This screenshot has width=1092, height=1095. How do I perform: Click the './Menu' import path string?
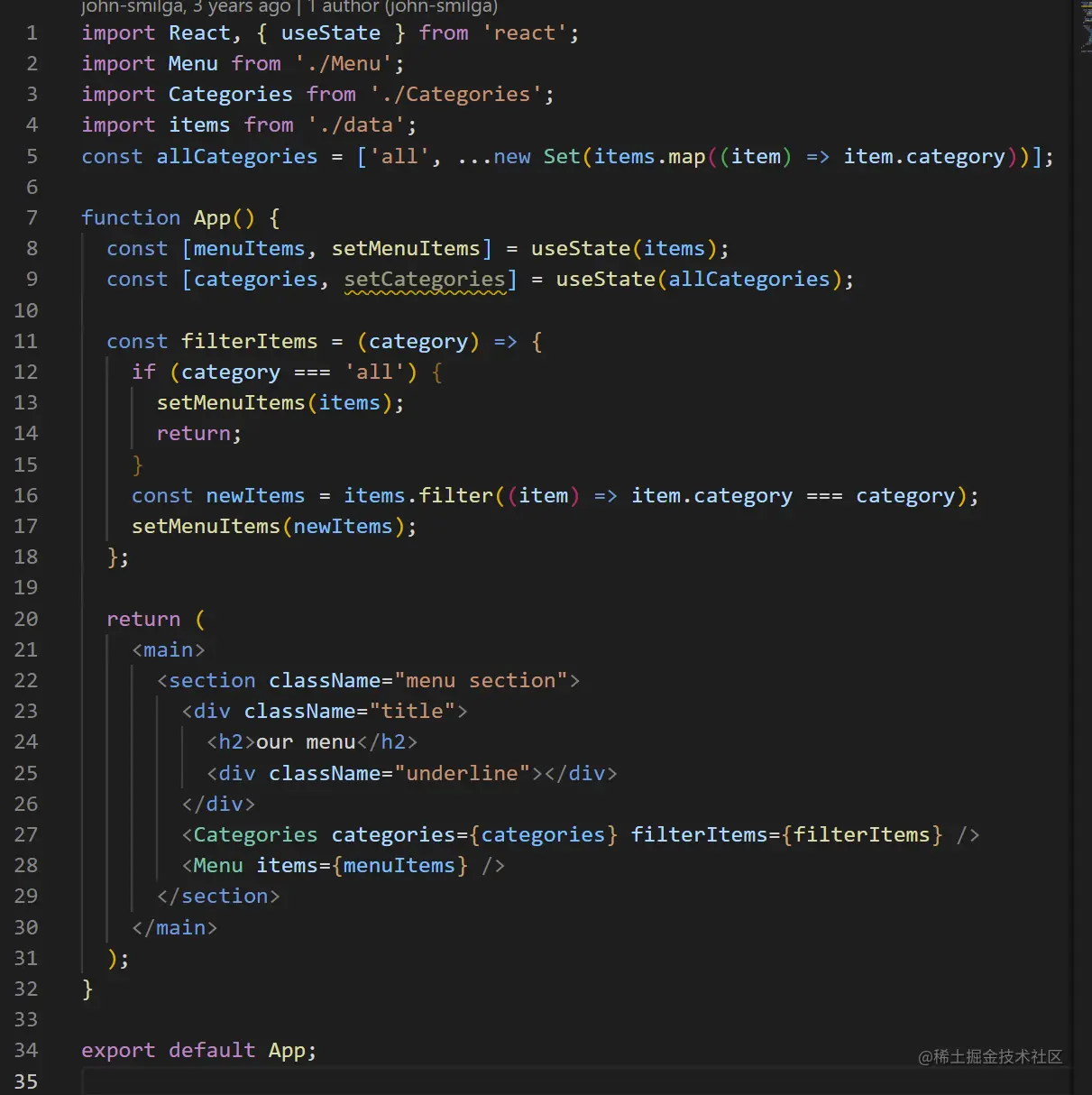344,64
